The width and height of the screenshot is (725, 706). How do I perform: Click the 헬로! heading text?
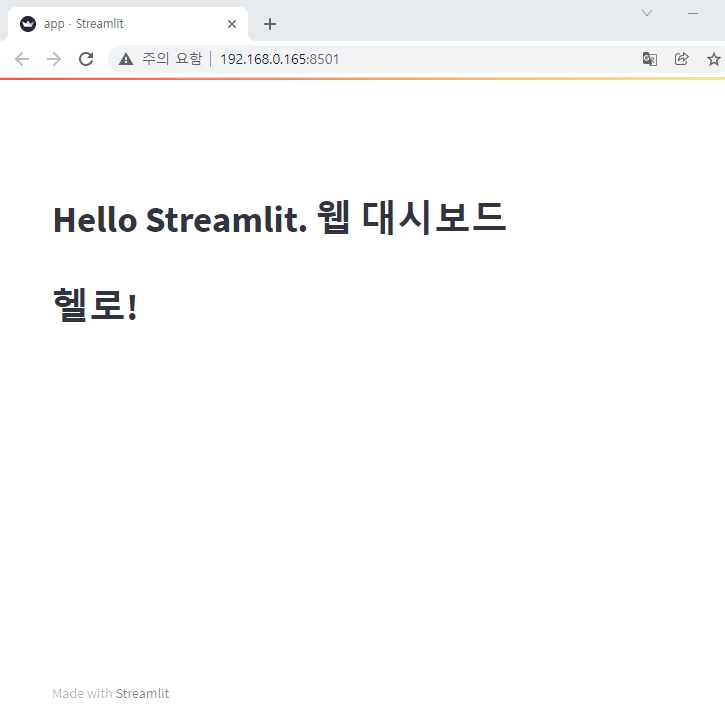pos(95,304)
